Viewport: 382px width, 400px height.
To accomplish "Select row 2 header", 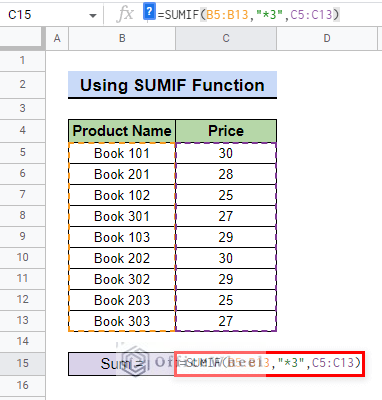I will pos(22,84).
